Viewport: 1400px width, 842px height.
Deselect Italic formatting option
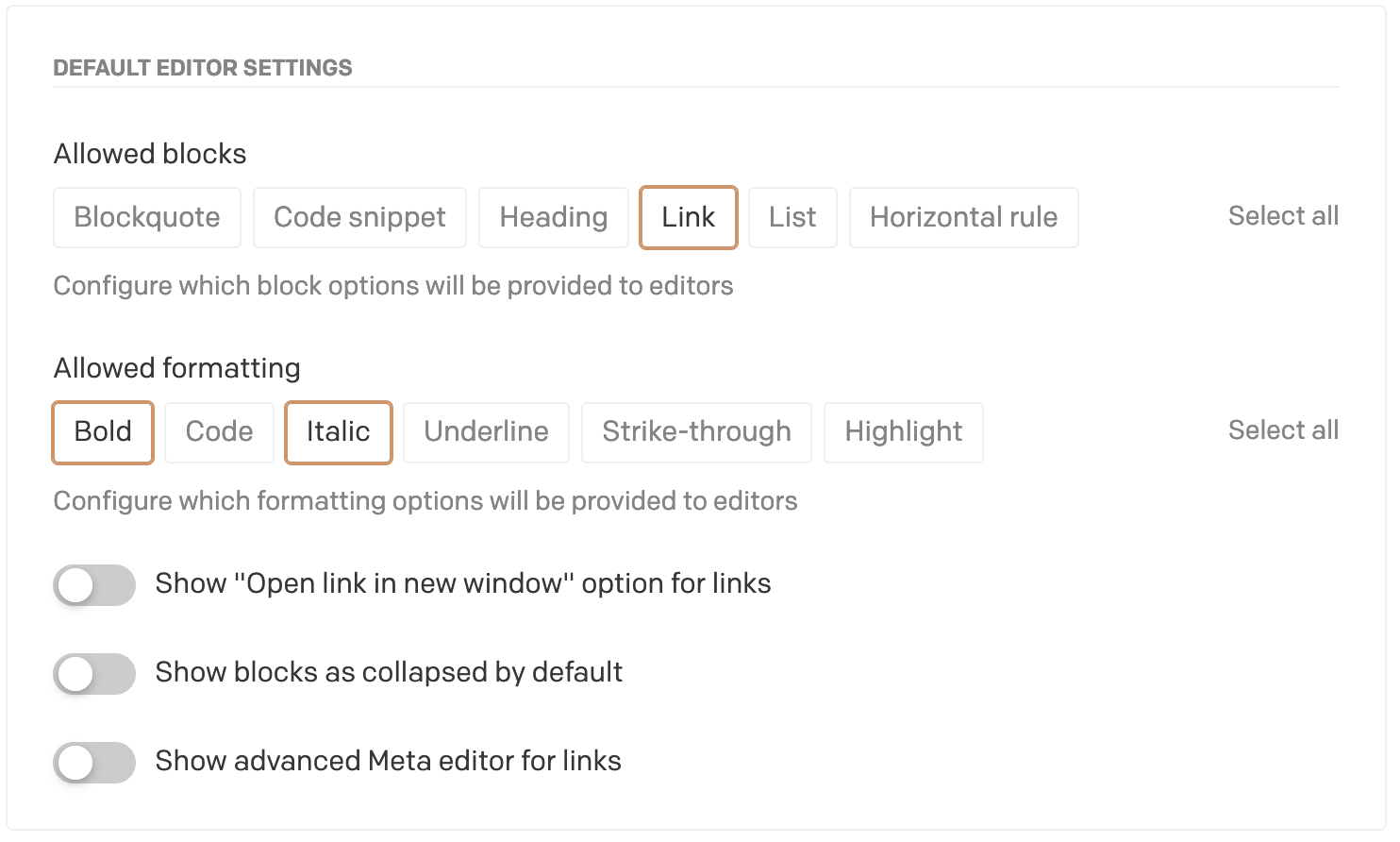click(x=339, y=432)
